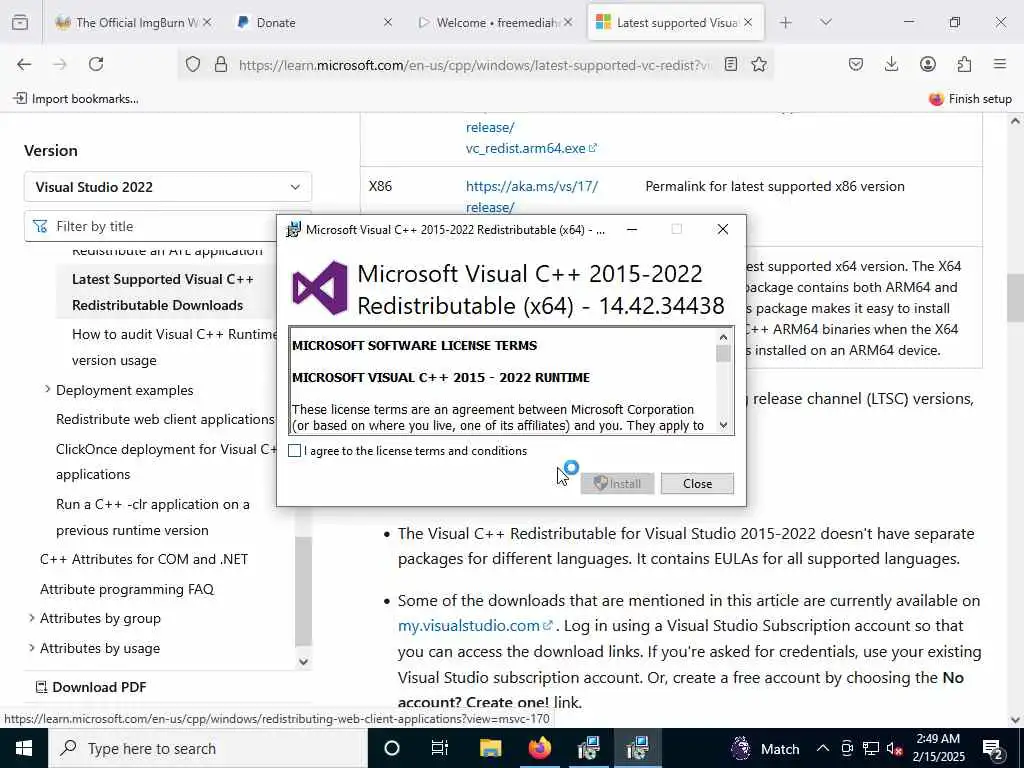Click Finish setup button
The image size is (1024, 768).
(970, 99)
